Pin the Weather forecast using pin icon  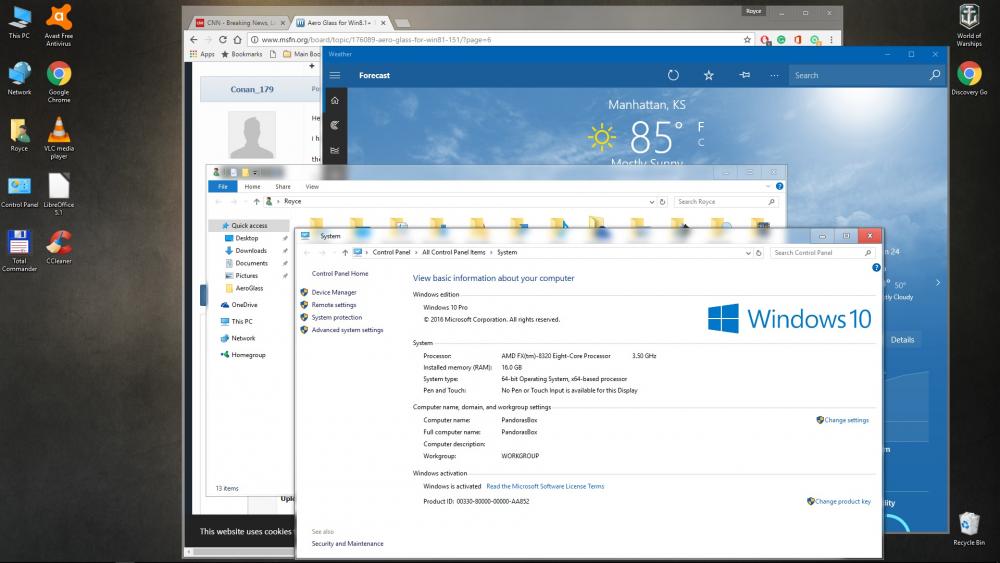coord(744,75)
